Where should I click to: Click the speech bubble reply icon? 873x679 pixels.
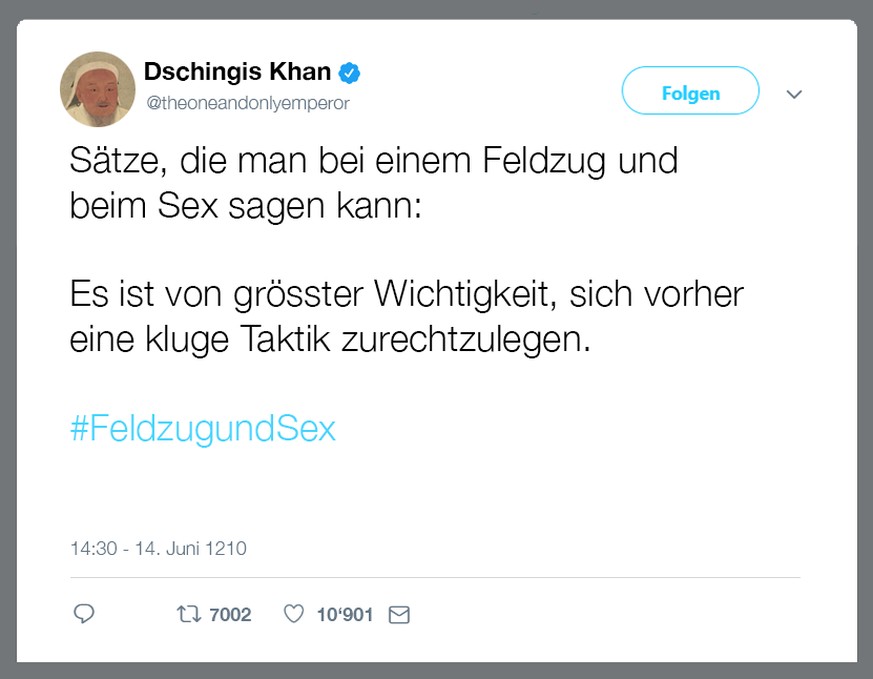click(84, 614)
